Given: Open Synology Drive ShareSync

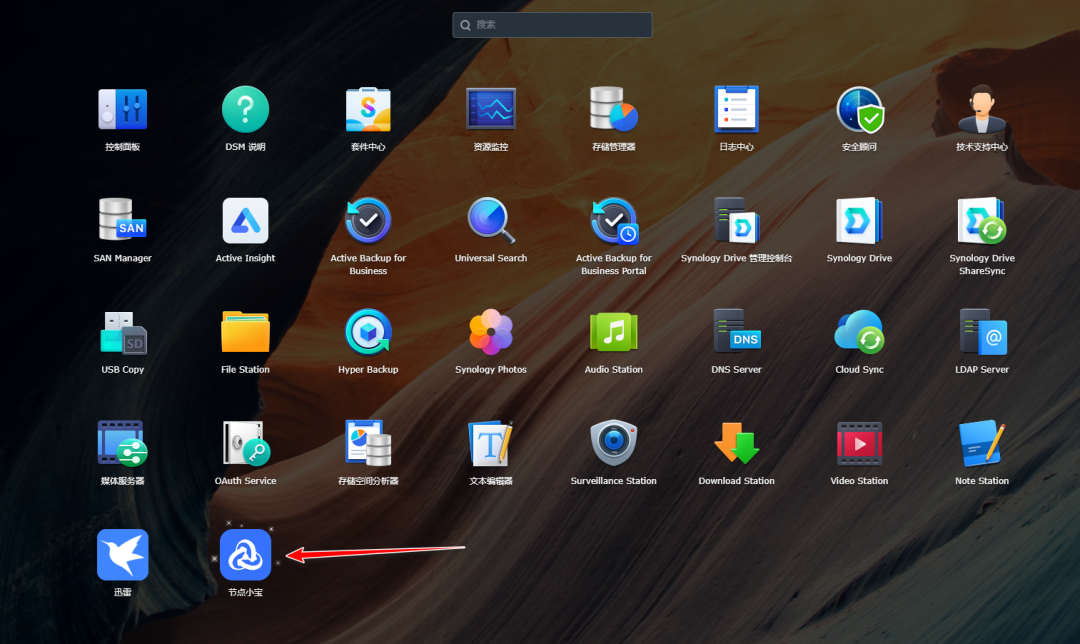Looking at the screenshot, I should tap(982, 220).
